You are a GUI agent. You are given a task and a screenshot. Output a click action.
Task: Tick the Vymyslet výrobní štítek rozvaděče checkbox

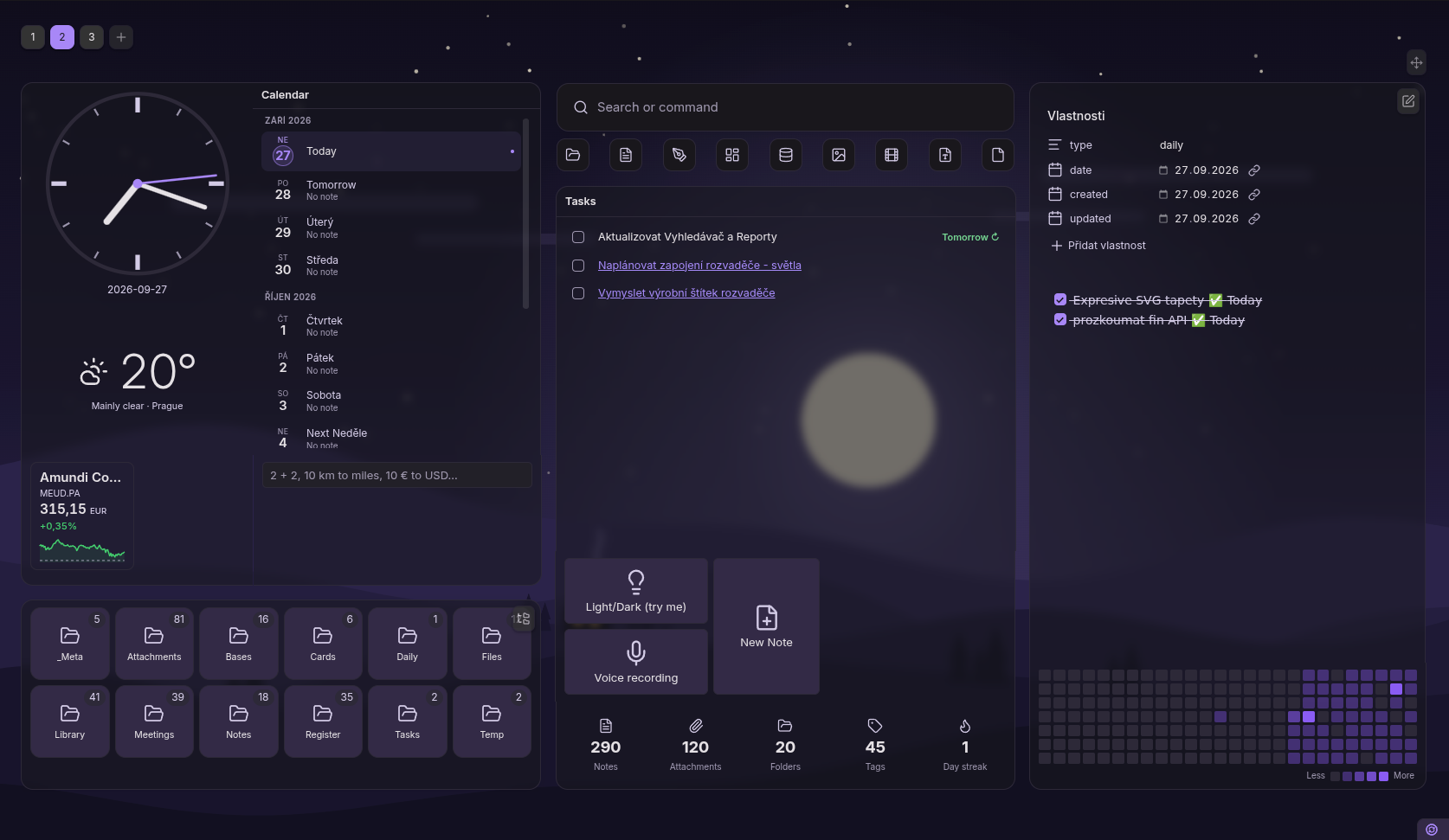pyautogui.click(x=578, y=293)
